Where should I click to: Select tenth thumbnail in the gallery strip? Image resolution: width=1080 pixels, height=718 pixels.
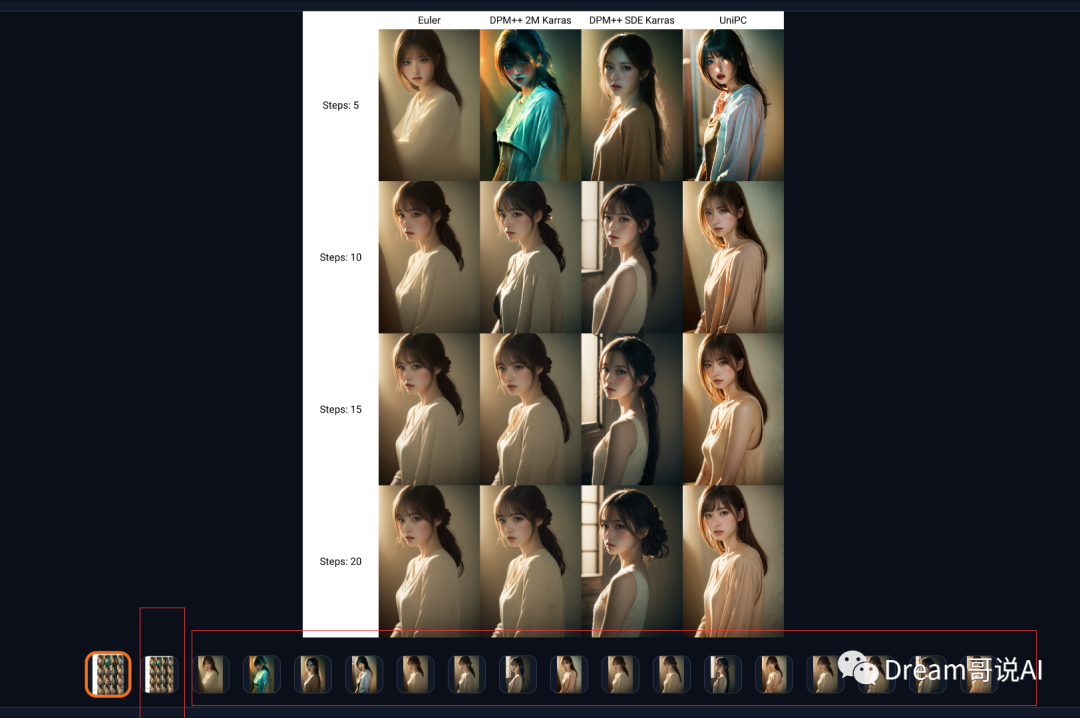[x=569, y=674]
